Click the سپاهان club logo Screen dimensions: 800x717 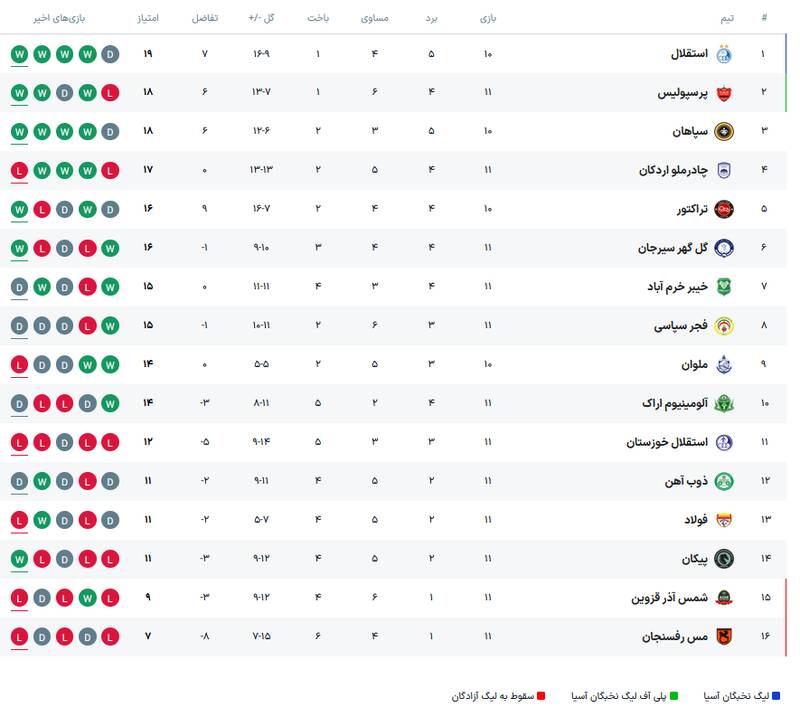[725, 132]
